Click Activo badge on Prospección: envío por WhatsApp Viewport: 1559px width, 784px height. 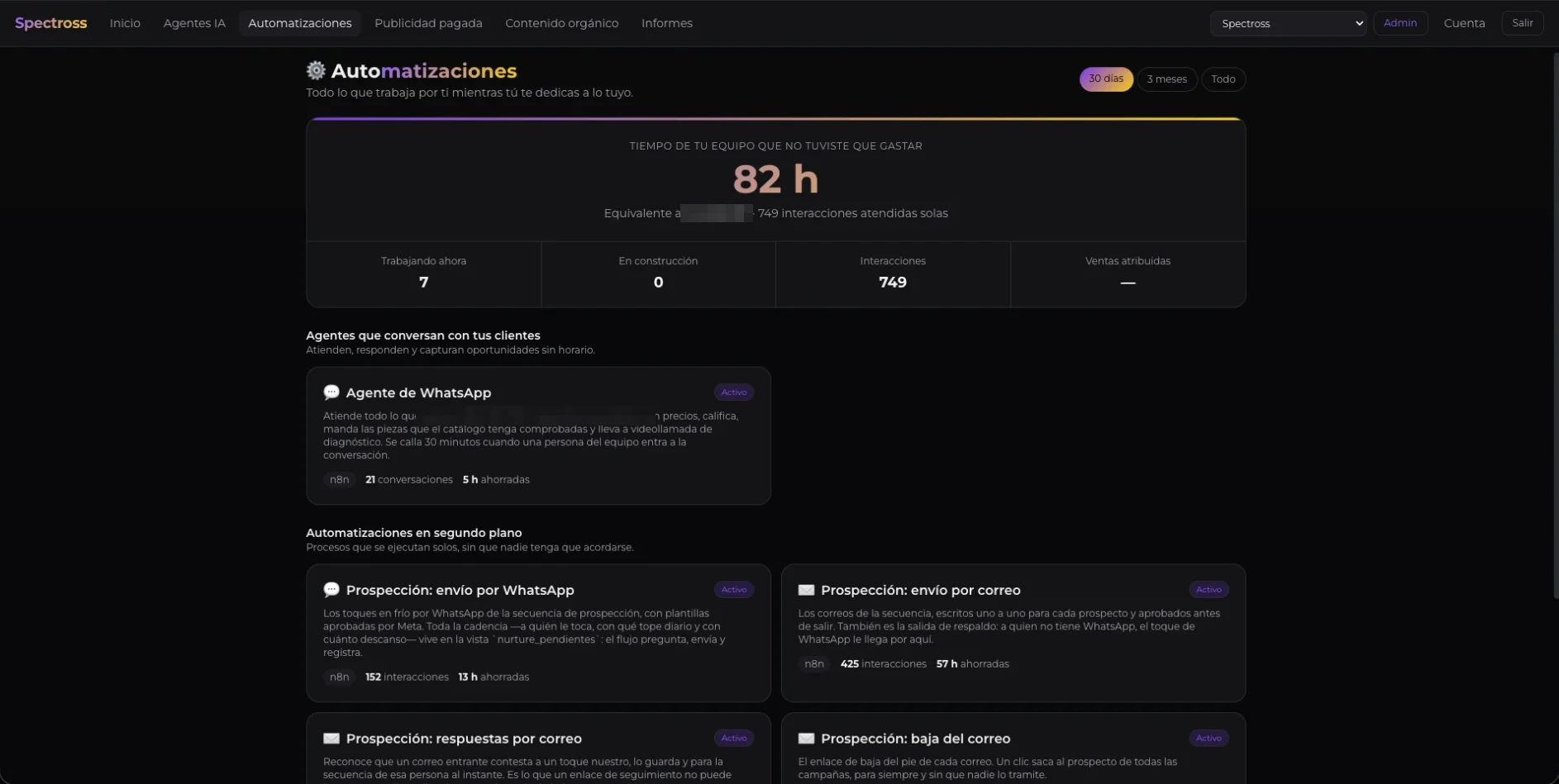pos(734,590)
